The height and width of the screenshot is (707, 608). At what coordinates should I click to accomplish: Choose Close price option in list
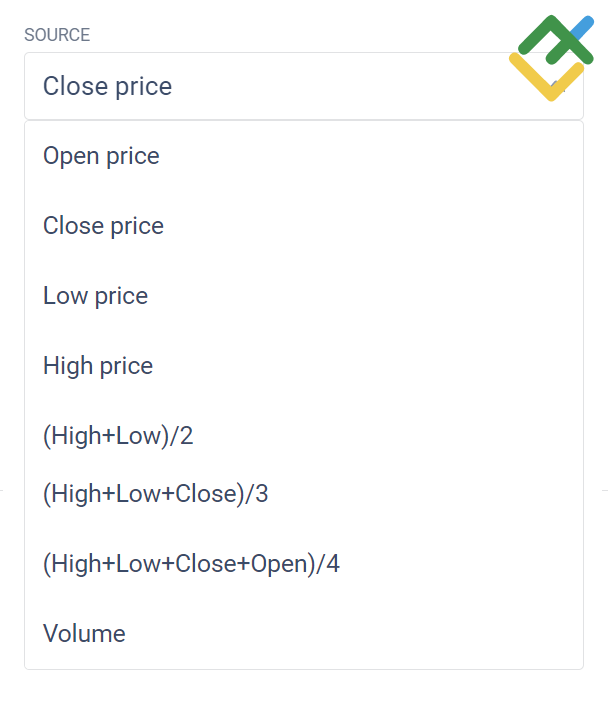click(x=304, y=226)
